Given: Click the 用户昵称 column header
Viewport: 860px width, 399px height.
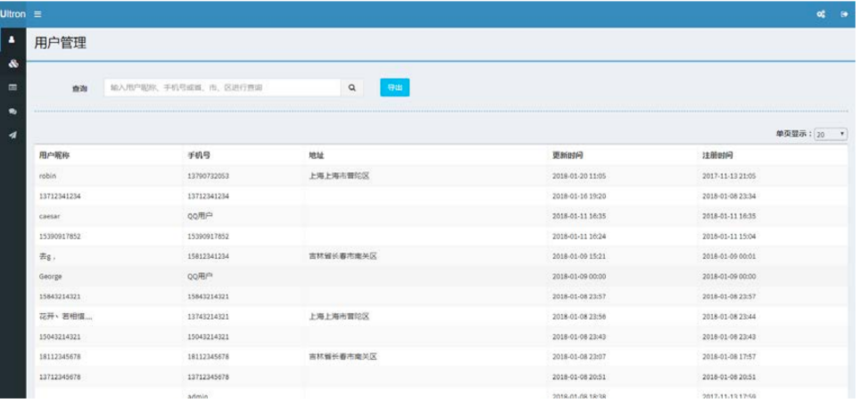Looking at the screenshot, I should point(54,156).
